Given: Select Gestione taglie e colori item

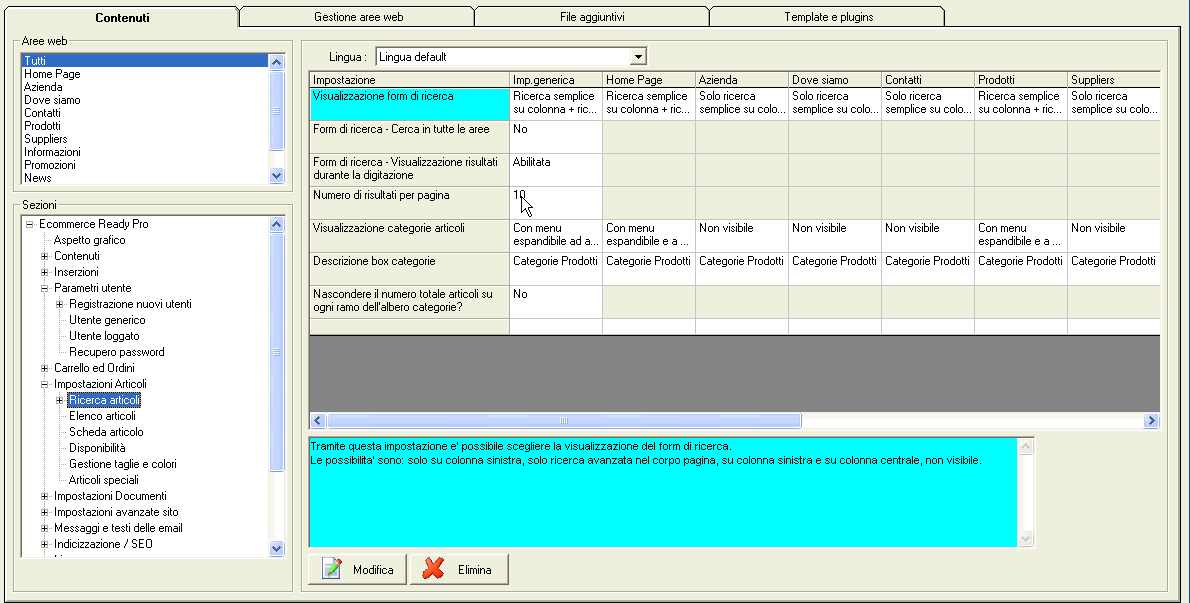Looking at the screenshot, I should coord(122,464).
